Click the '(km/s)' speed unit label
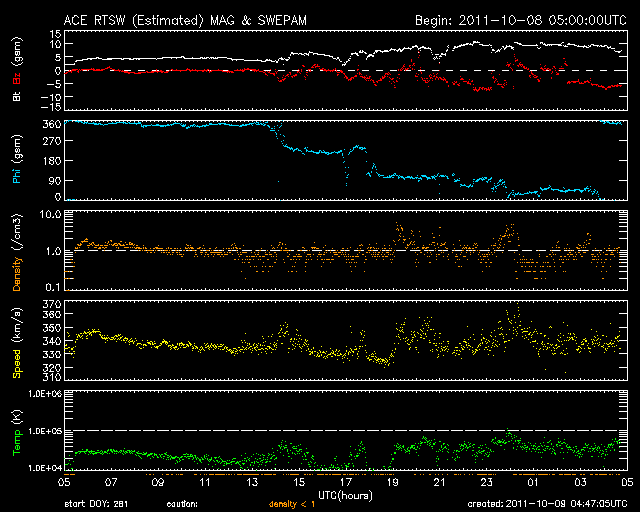 [17, 325]
